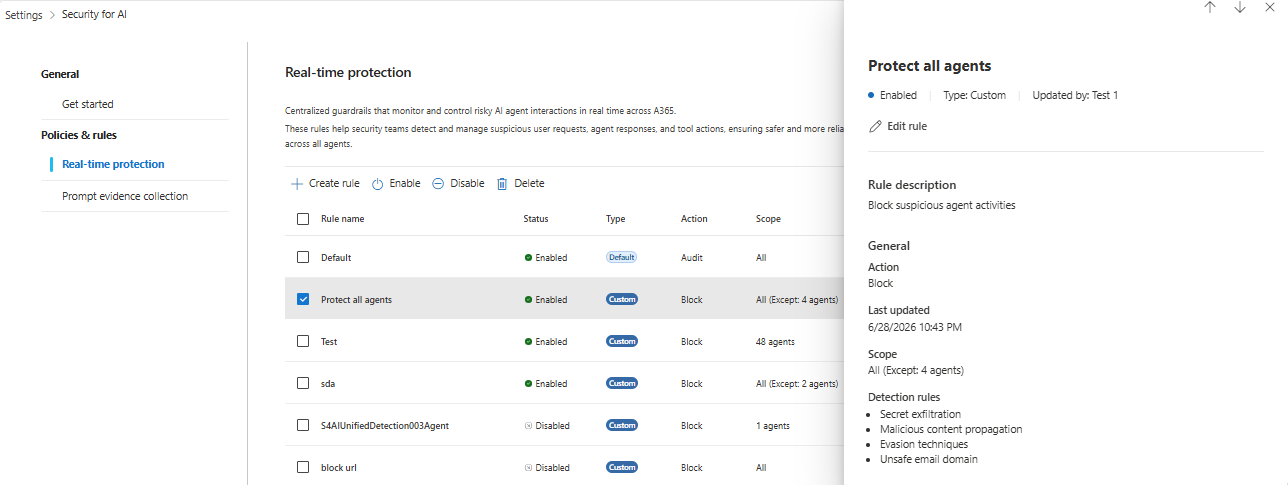Sort by Rule name column header
The width and height of the screenshot is (1288, 485).
click(x=342, y=219)
